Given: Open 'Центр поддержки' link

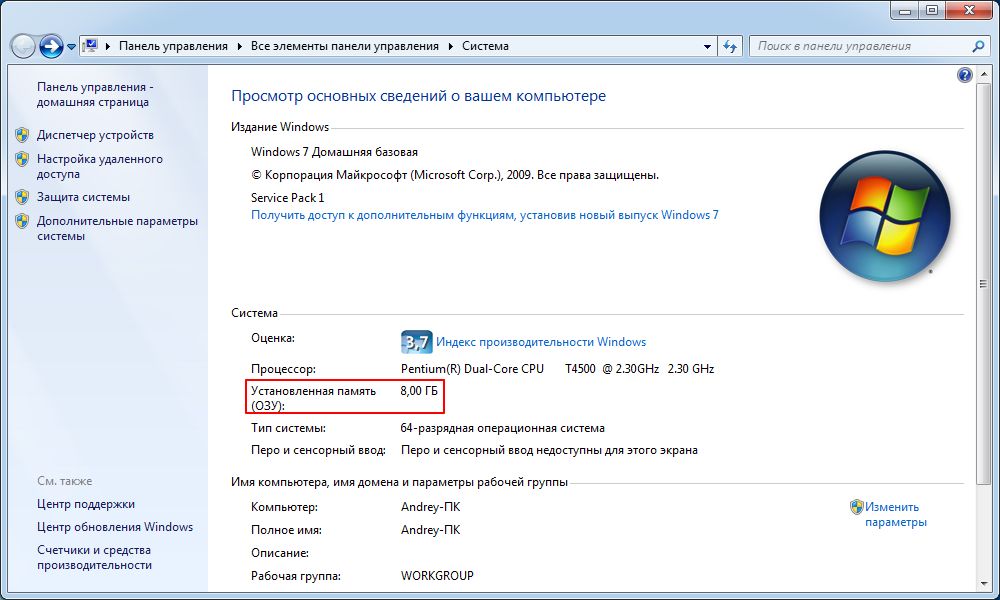Looking at the screenshot, I should click(85, 504).
